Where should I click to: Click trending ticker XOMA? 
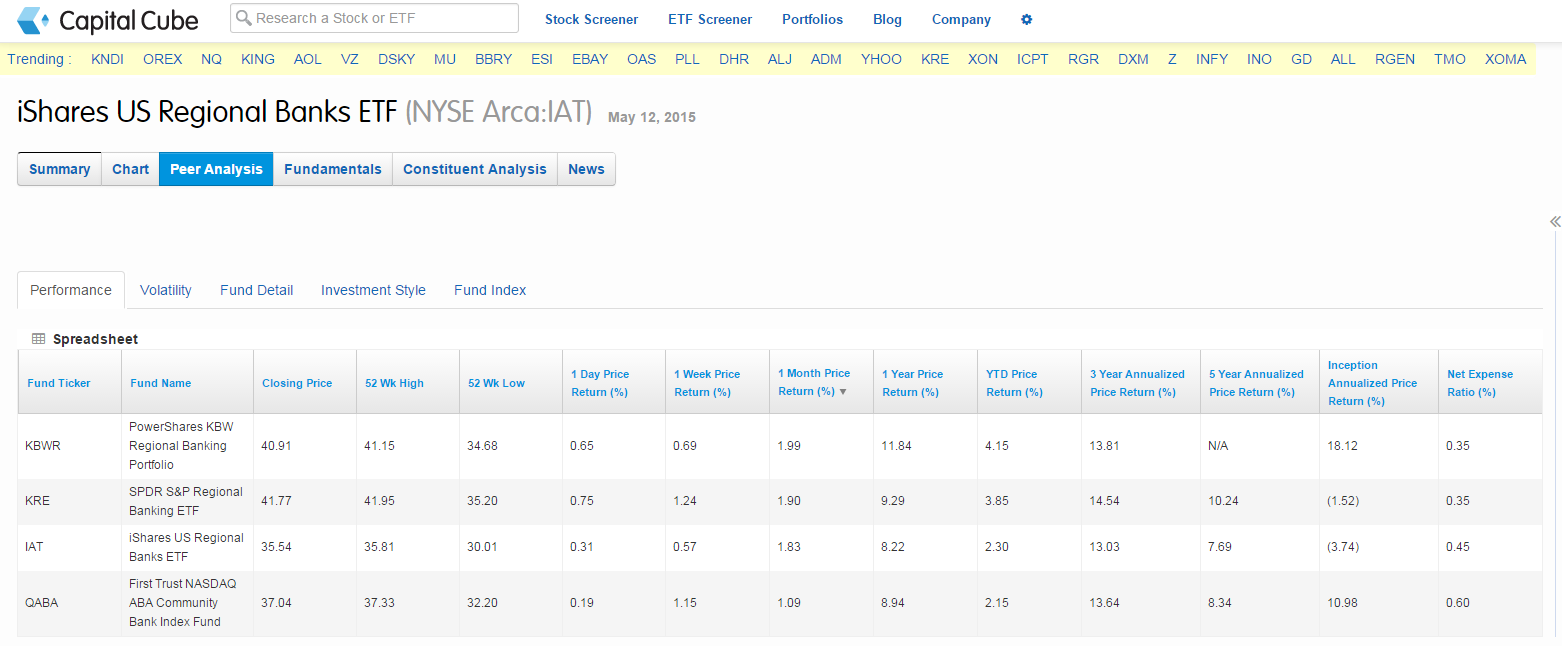1506,59
